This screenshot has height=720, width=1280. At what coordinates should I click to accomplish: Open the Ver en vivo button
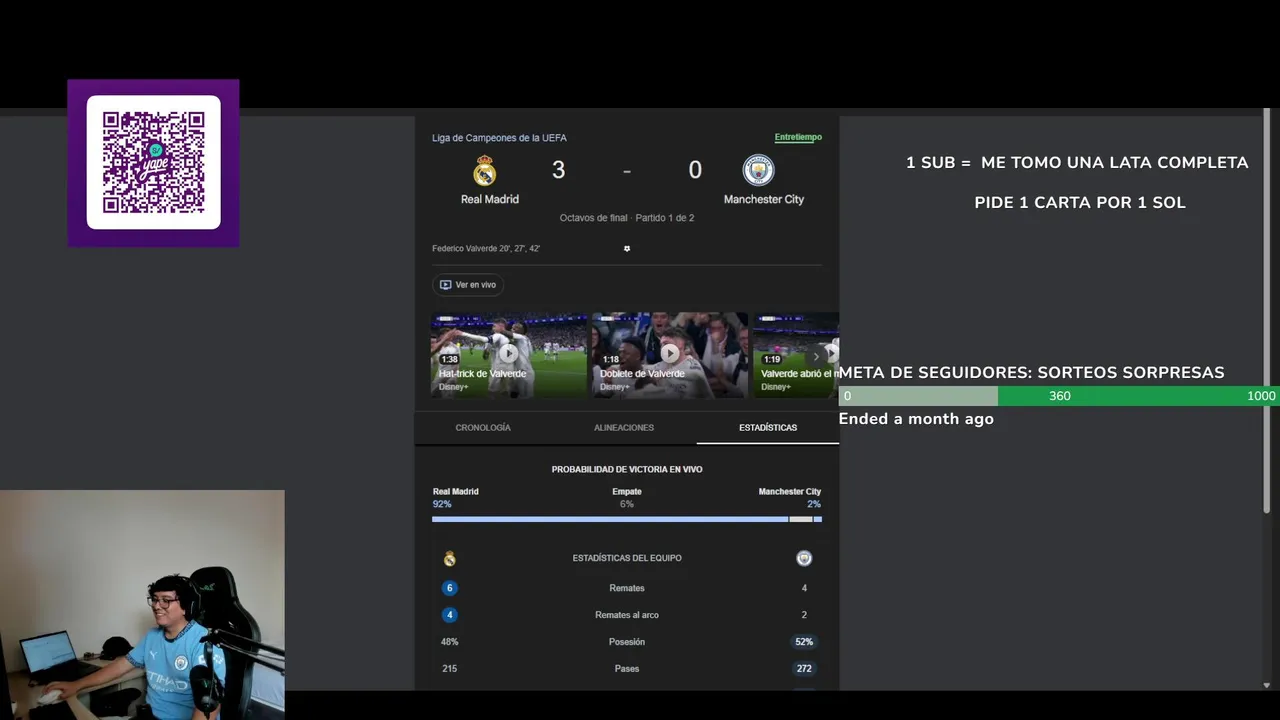coord(468,285)
